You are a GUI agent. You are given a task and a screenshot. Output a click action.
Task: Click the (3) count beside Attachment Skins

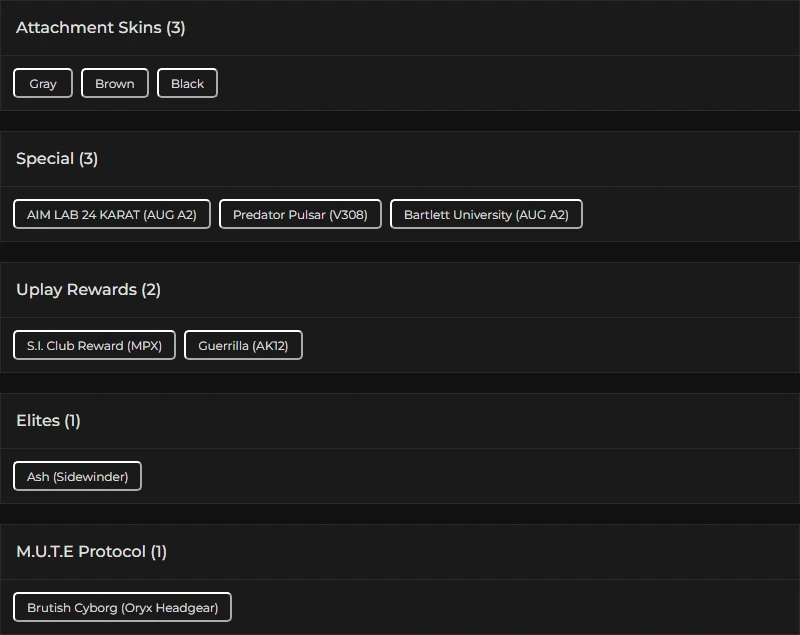176,28
